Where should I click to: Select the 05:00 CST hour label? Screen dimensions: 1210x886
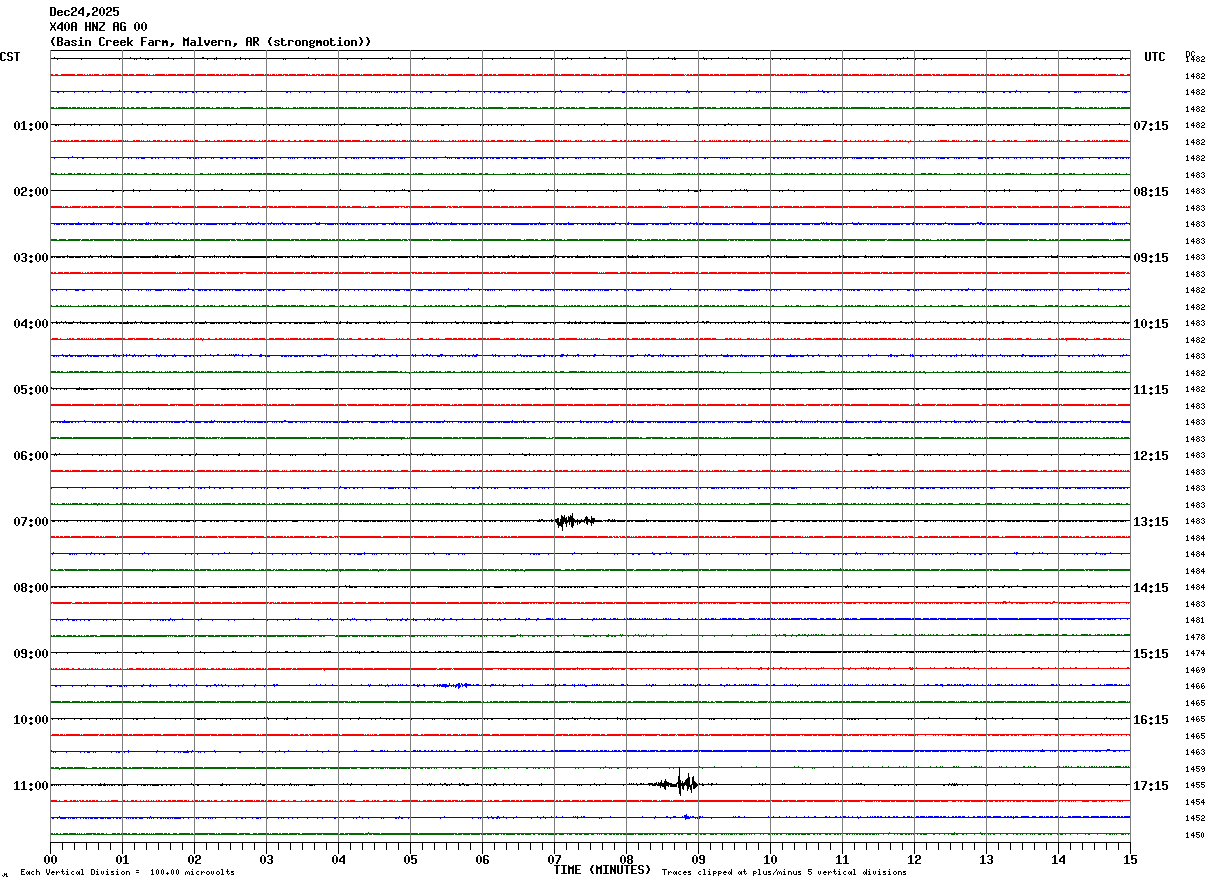[x=30, y=390]
